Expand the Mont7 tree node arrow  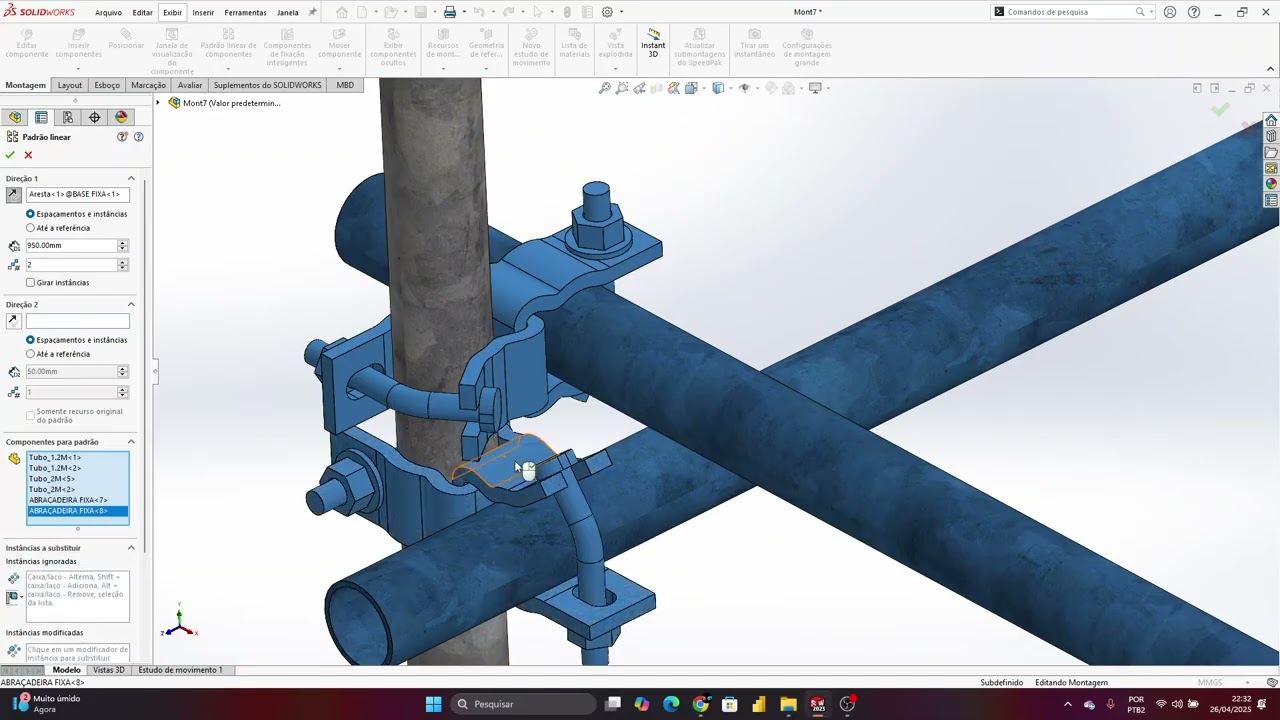[158, 103]
